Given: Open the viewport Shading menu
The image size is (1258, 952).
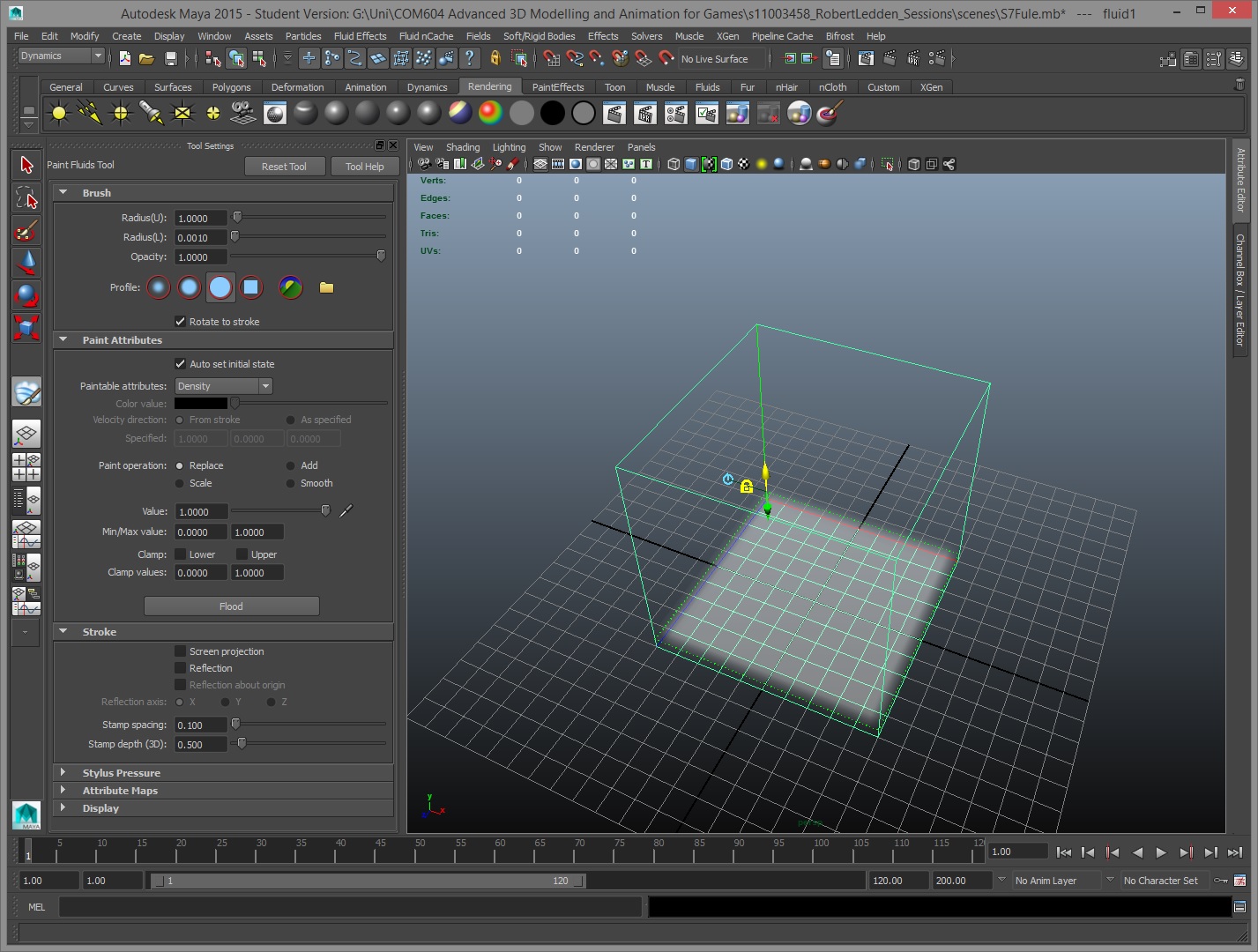Looking at the screenshot, I should (x=463, y=147).
